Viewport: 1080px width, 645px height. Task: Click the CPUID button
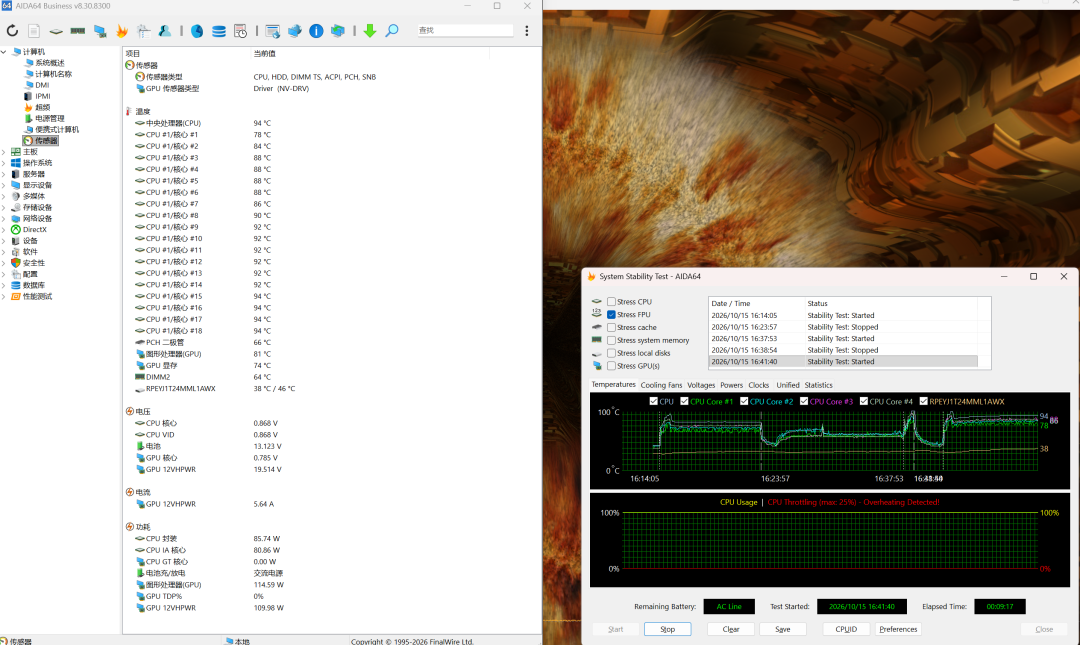coord(846,629)
